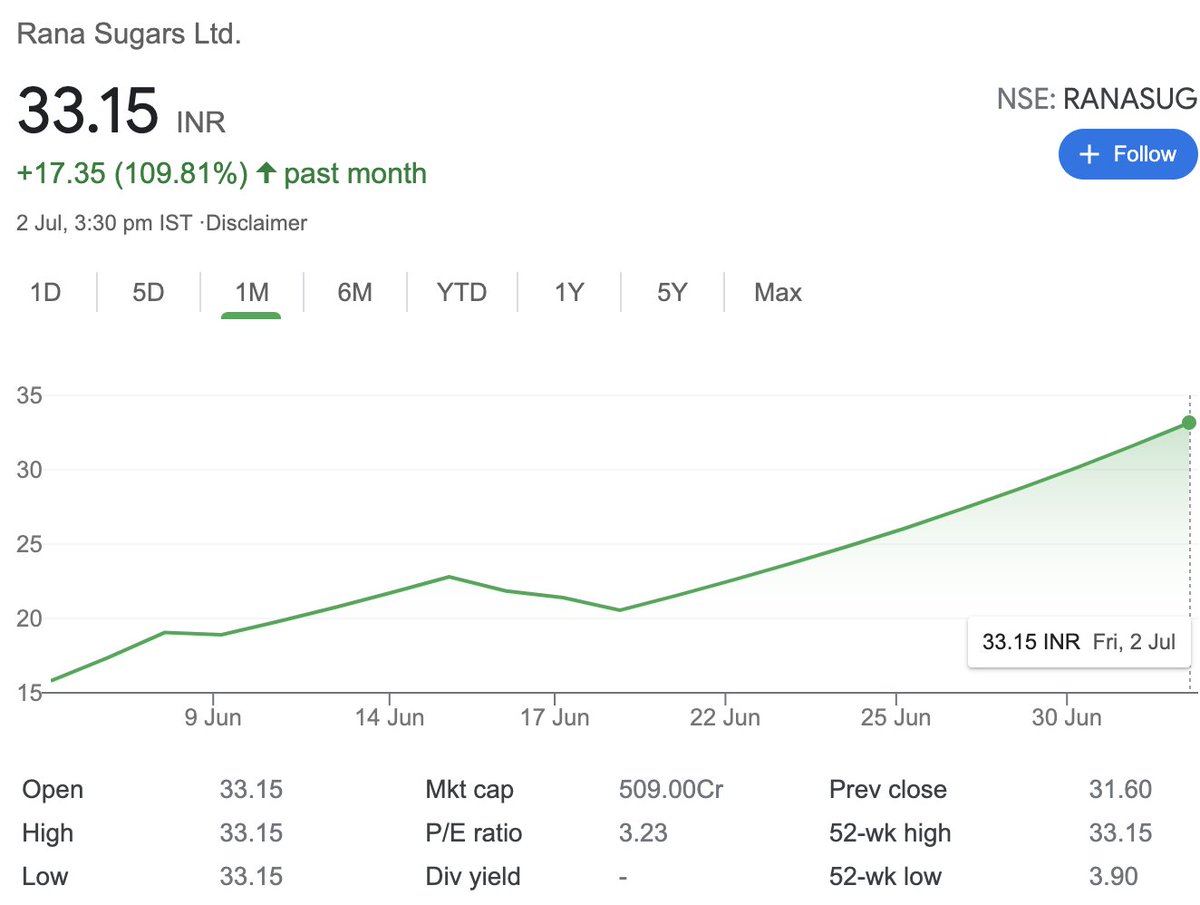Click the 30 y-axis label
1200x905 pixels.
coord(29,470)
